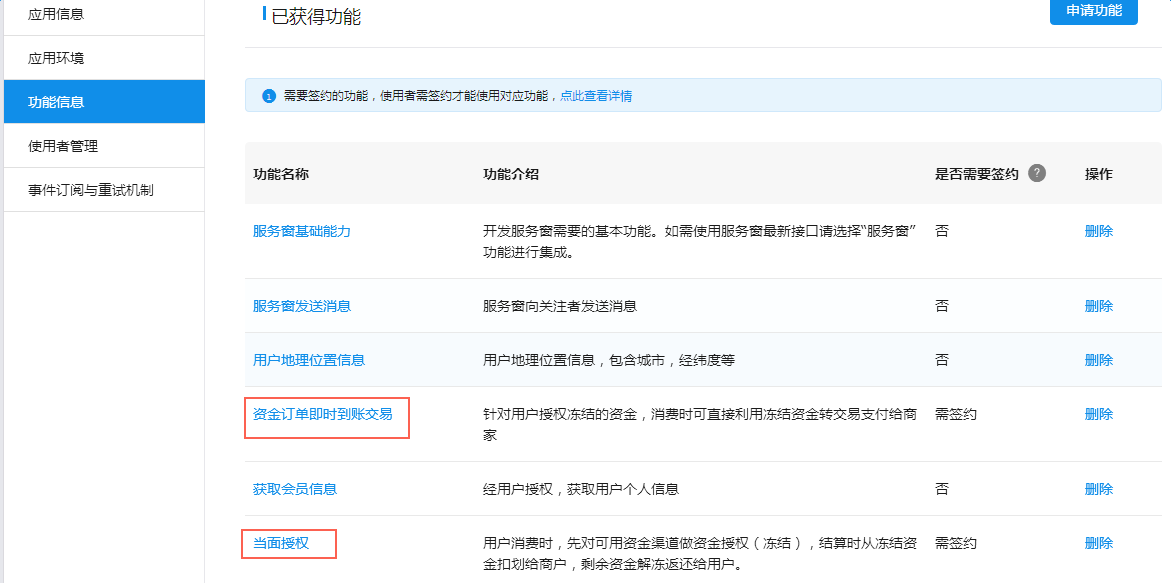Open the 获取会员信息 function link
This screenshot has height=583, width=1171.
tap(294, 489)
